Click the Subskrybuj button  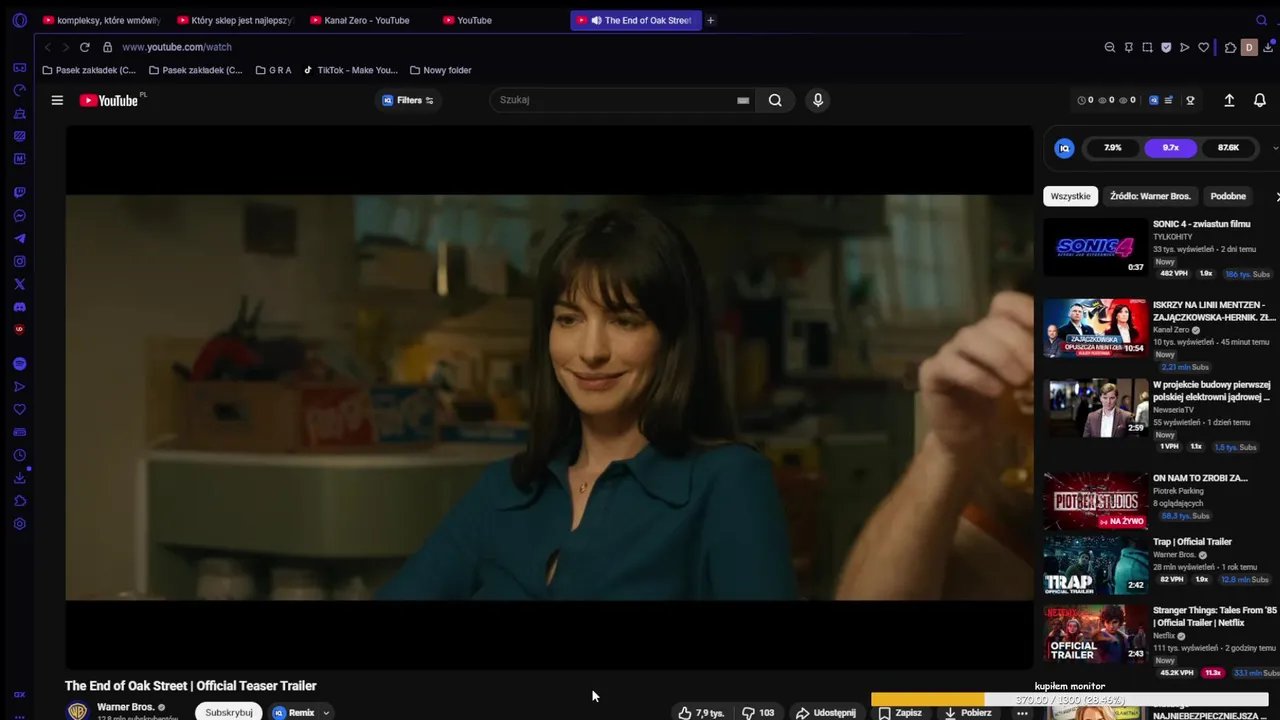(228, 712)
